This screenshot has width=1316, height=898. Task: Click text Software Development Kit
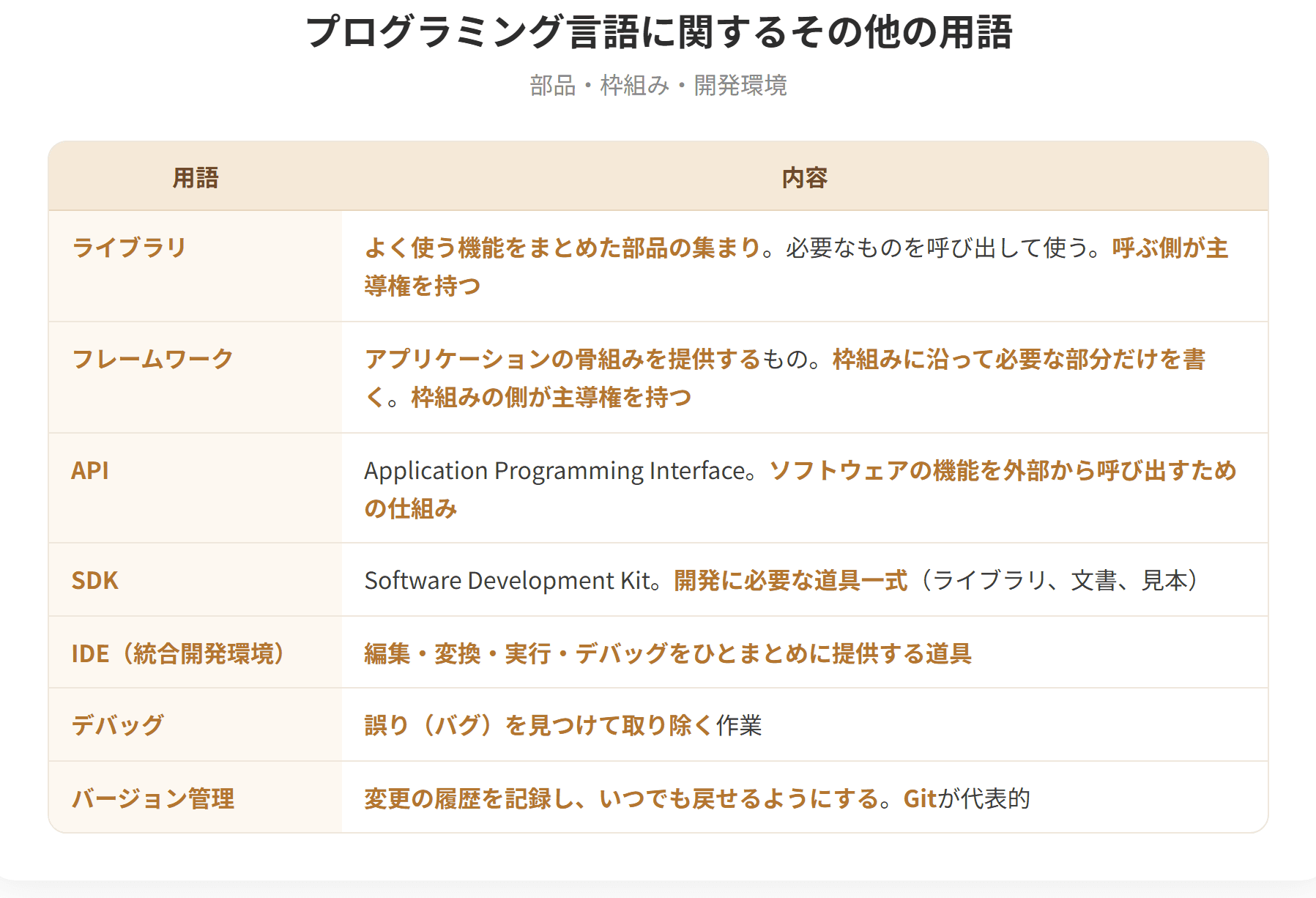(508, 580)
